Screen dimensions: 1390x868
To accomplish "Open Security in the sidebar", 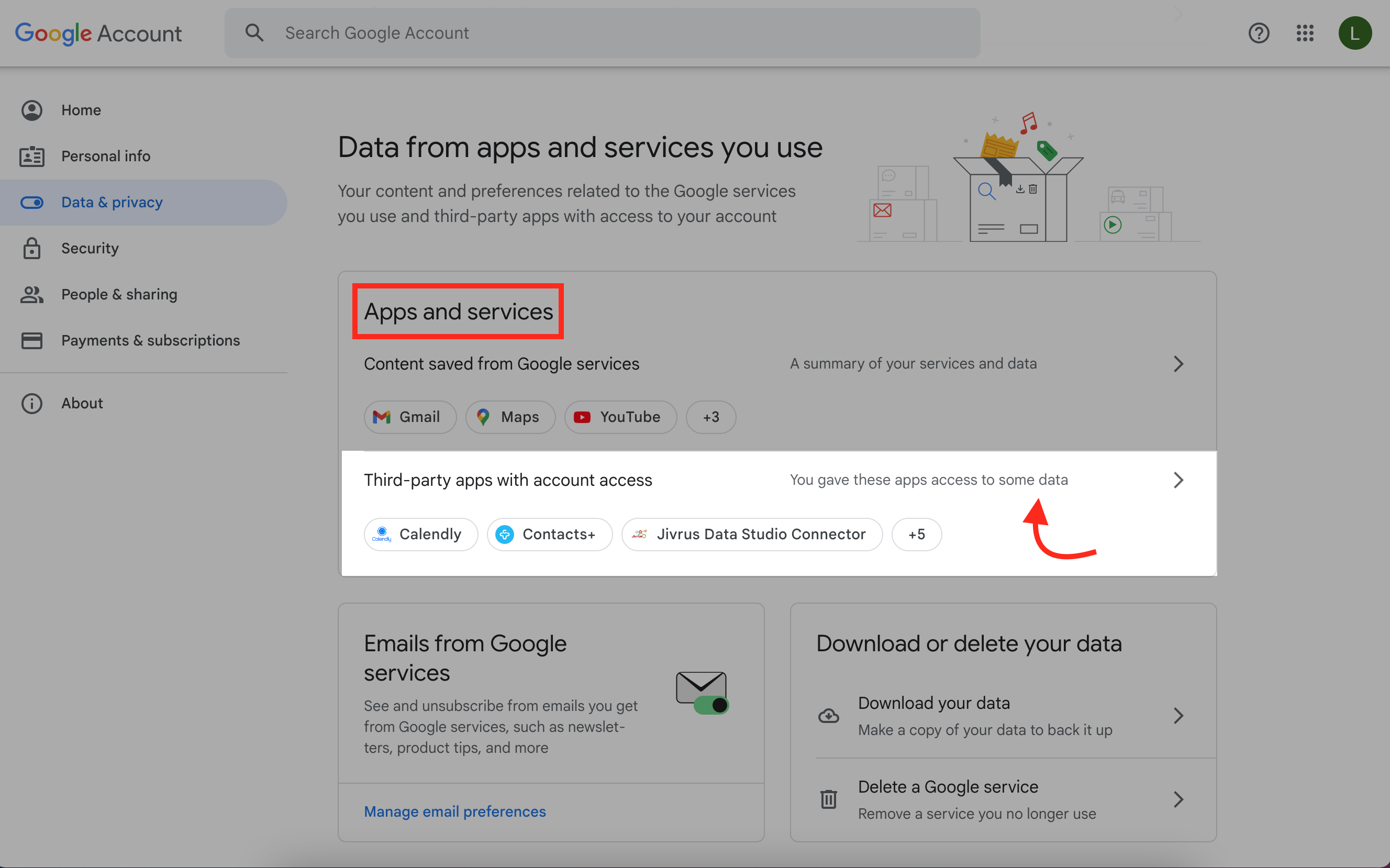I will 143,248.
